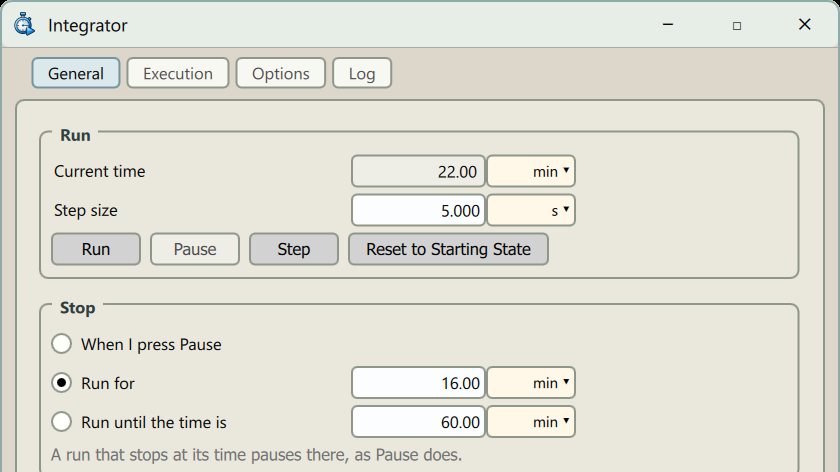Viewport: 840px width, 472px height.
Task: Click the Pause button
Action: click(x=195, y=249)
